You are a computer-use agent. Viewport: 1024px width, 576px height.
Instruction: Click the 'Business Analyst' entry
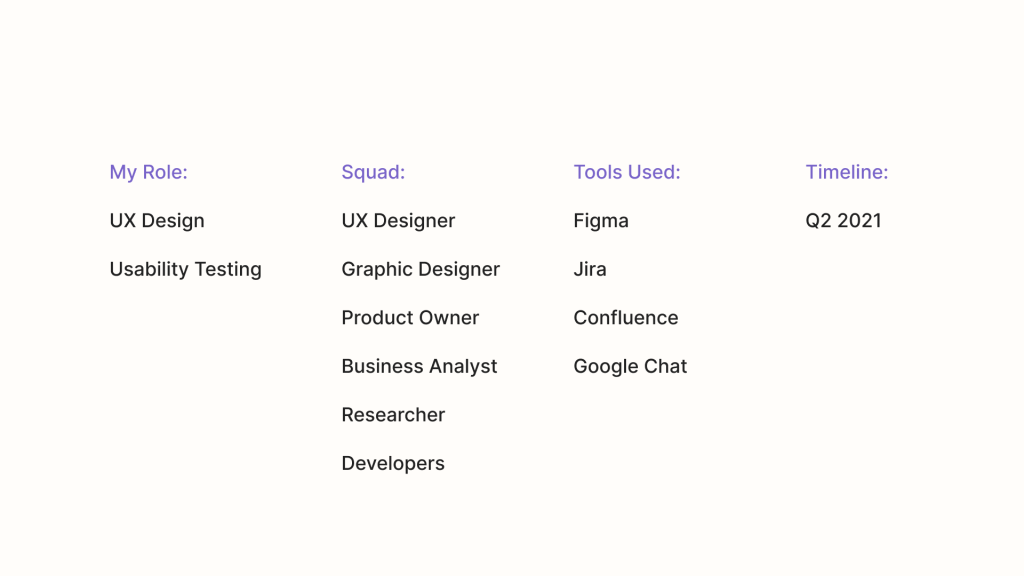coord(419,367)
